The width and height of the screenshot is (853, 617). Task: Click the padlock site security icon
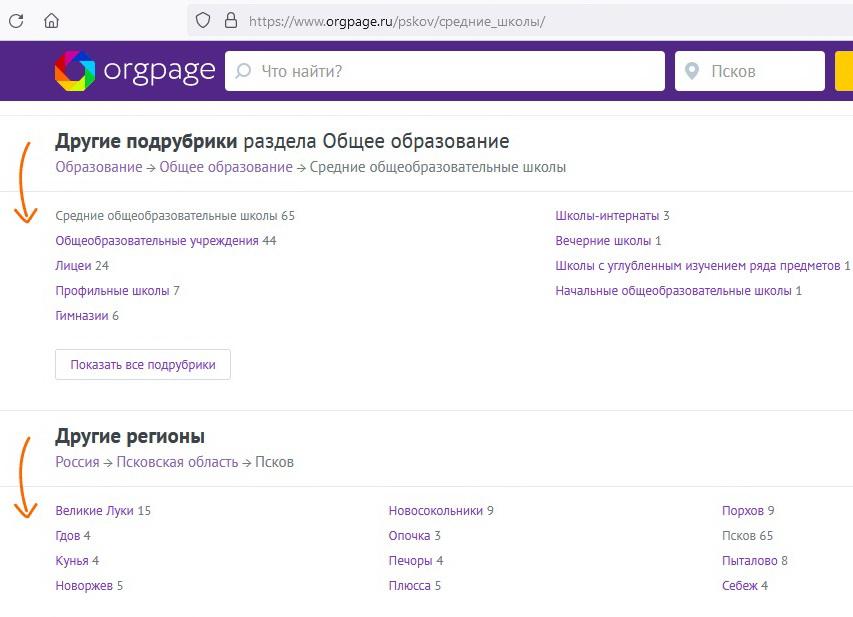[231, 21]
